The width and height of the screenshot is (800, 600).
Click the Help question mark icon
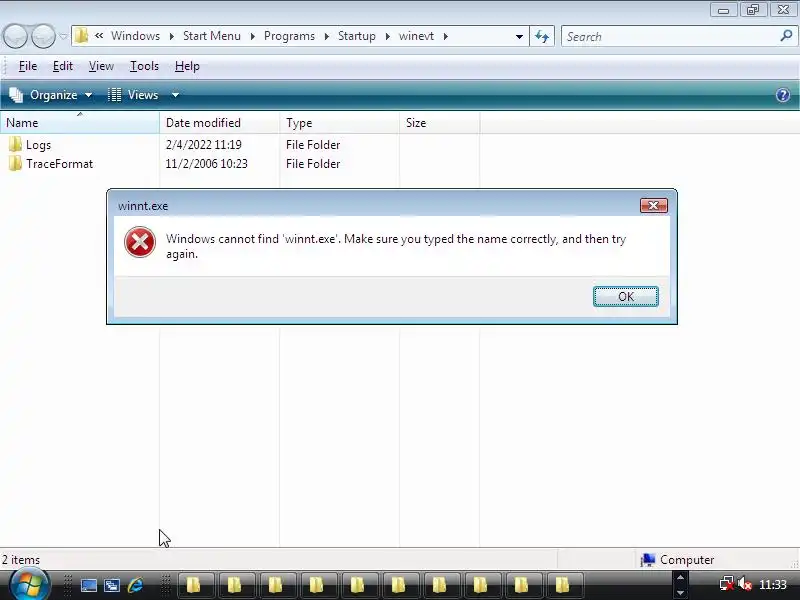coord(783,95)
